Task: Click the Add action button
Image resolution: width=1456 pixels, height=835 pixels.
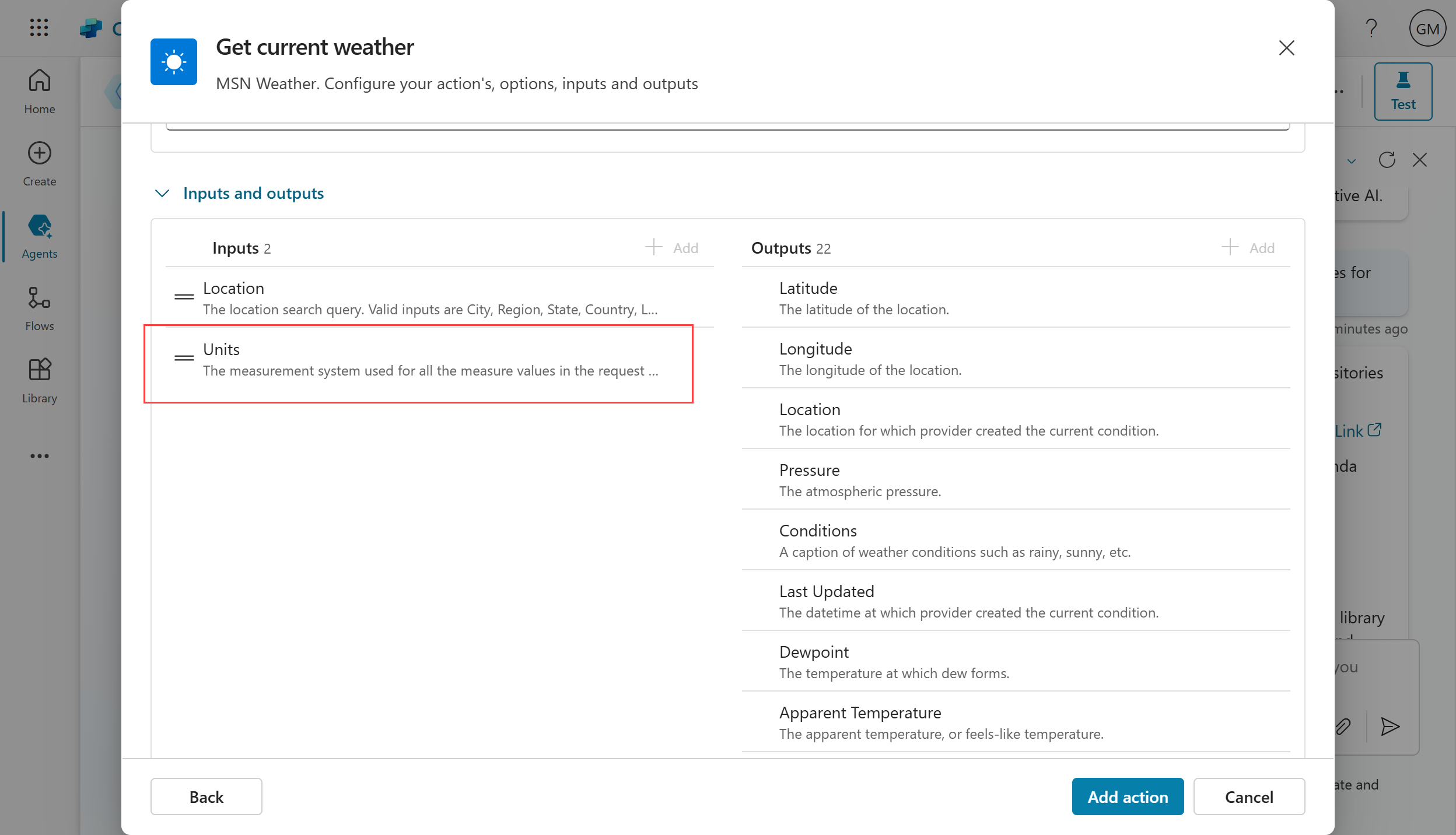Action: [1128, 797]
